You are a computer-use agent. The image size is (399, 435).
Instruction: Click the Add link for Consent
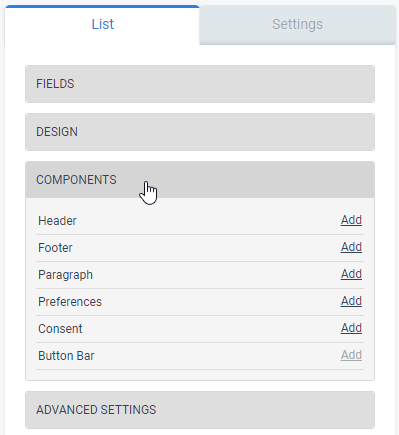(x=351, y=328)
